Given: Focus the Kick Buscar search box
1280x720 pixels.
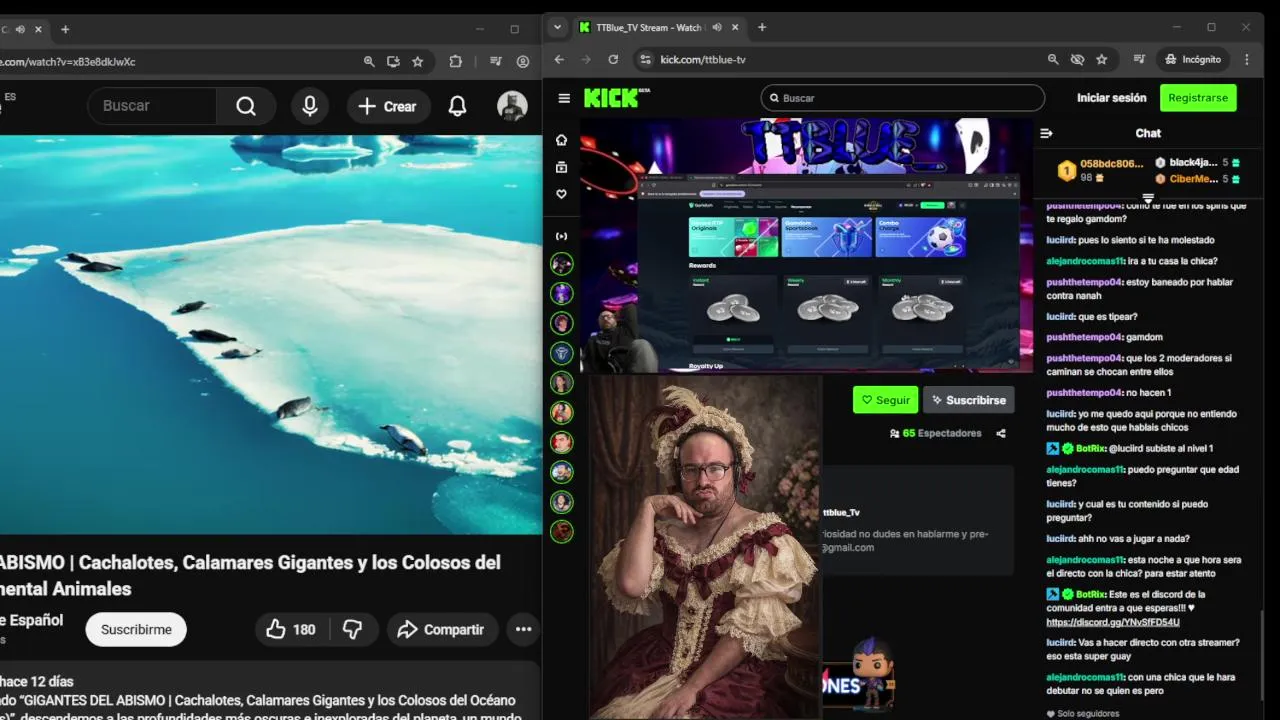Looking at the screenshot, I should pos(902,98).
